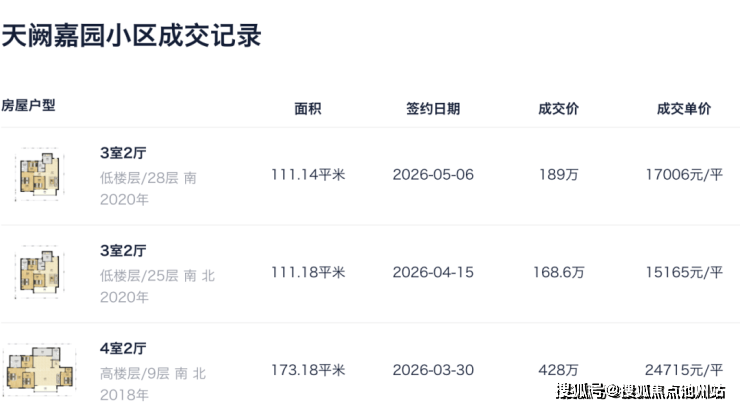Click the 搜狐号 watermark text

click(x=580, y=391)
